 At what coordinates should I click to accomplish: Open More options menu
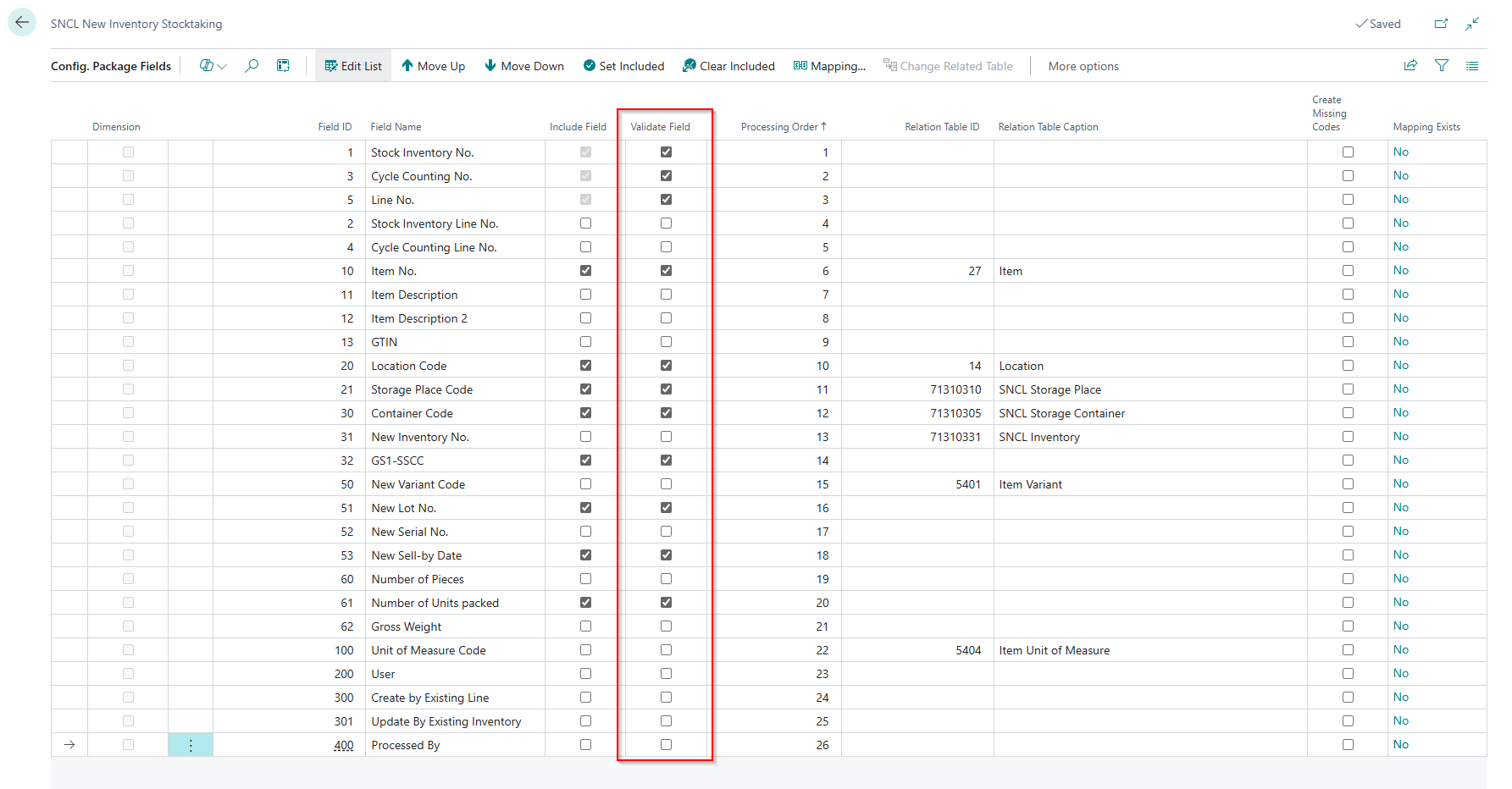click(1083, 66)
